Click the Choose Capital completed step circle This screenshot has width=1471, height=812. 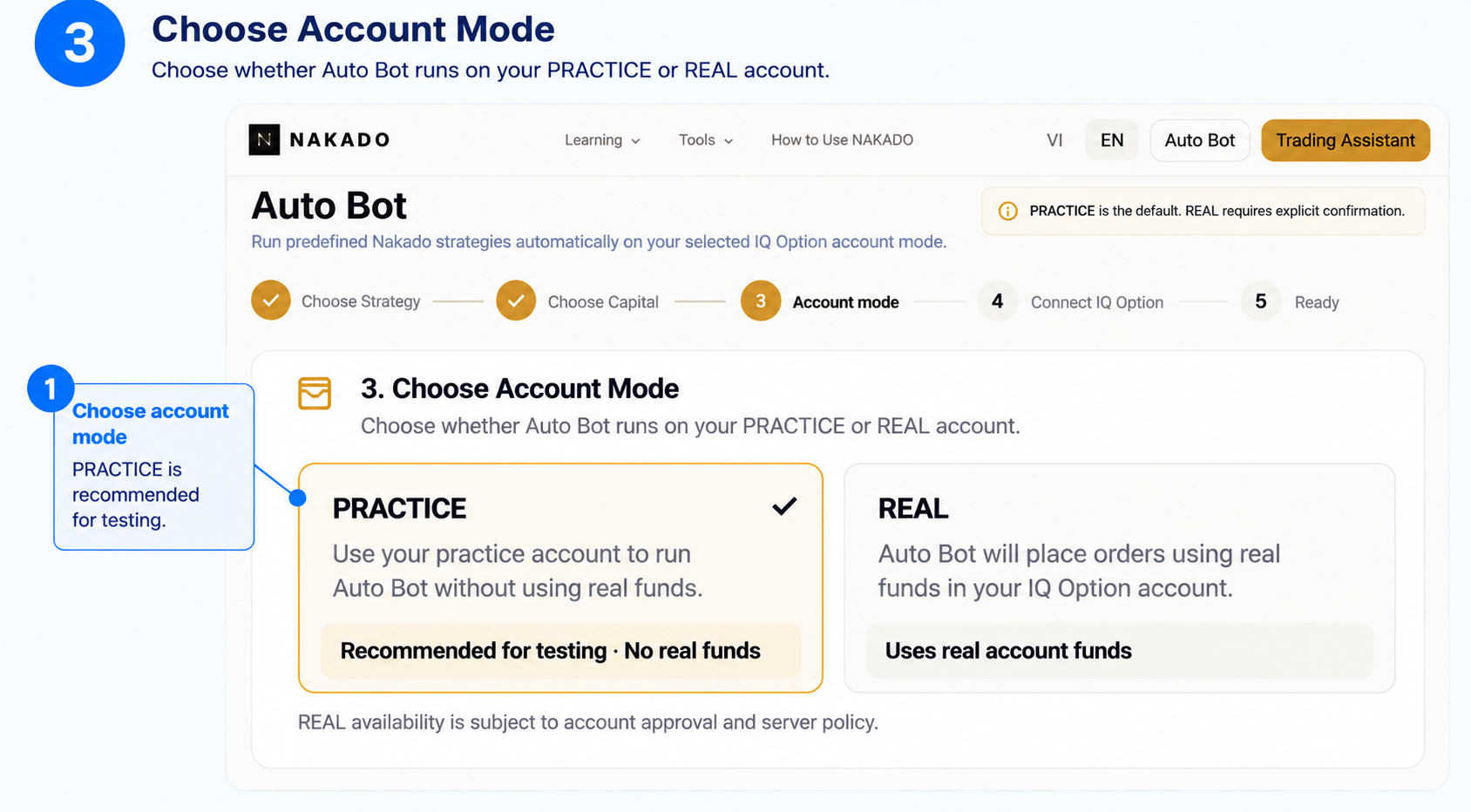pyautogui.click(x=516, y=301)
